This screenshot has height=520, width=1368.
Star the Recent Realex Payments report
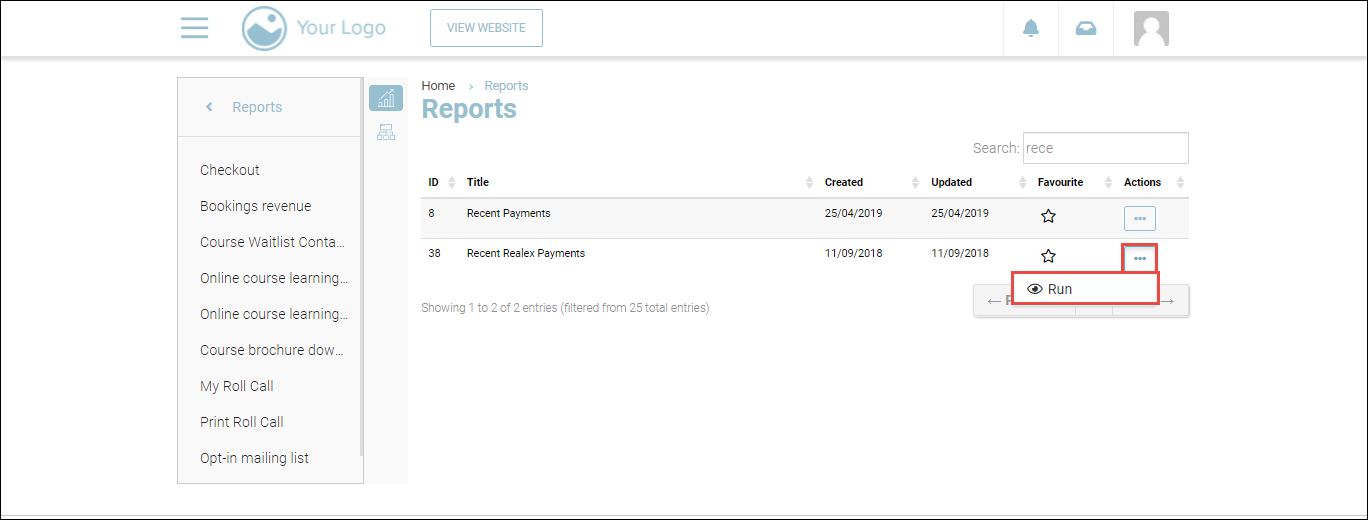pos(1048,256)
